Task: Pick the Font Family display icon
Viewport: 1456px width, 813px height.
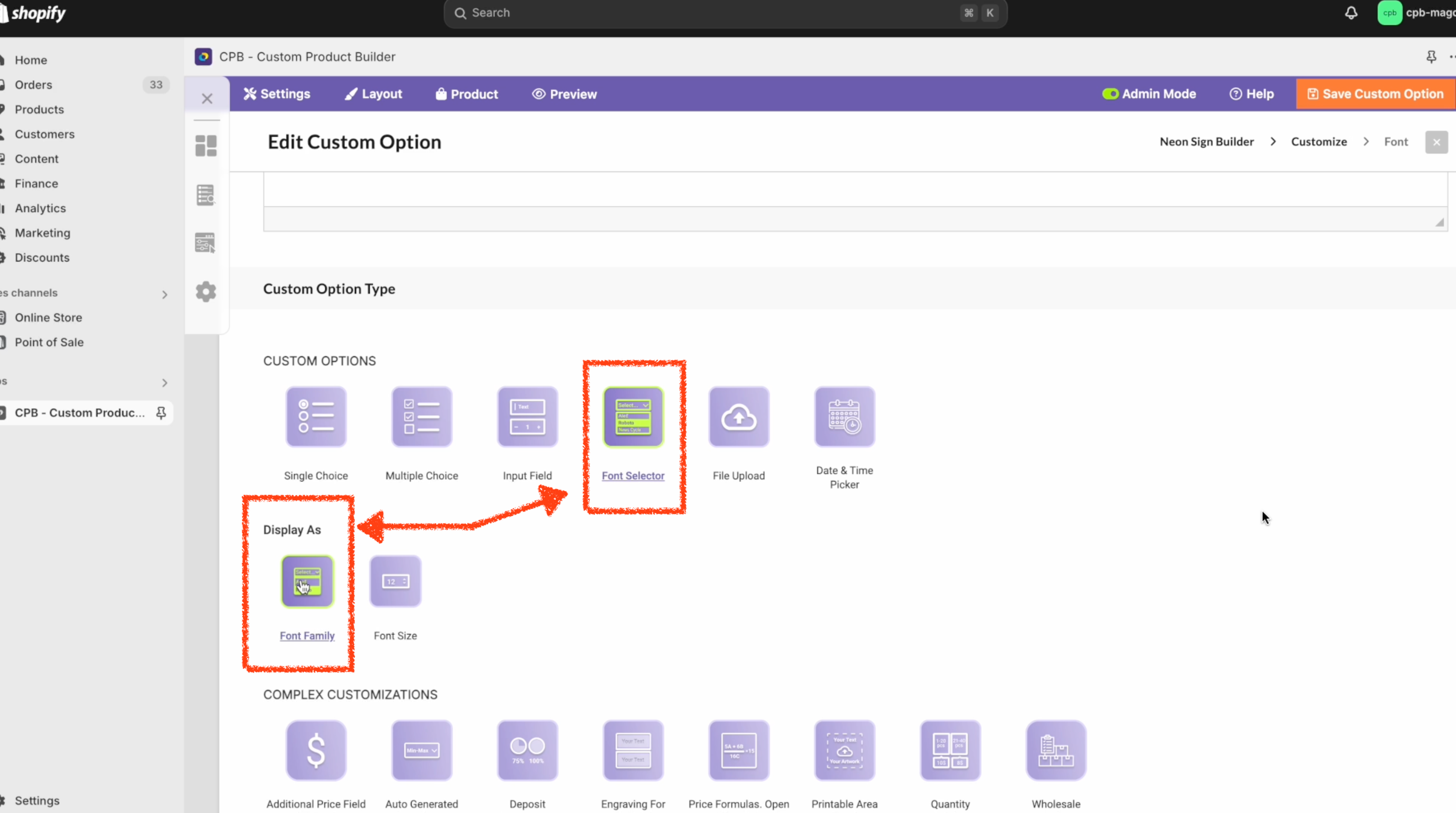Action: [x=307, y=581]
